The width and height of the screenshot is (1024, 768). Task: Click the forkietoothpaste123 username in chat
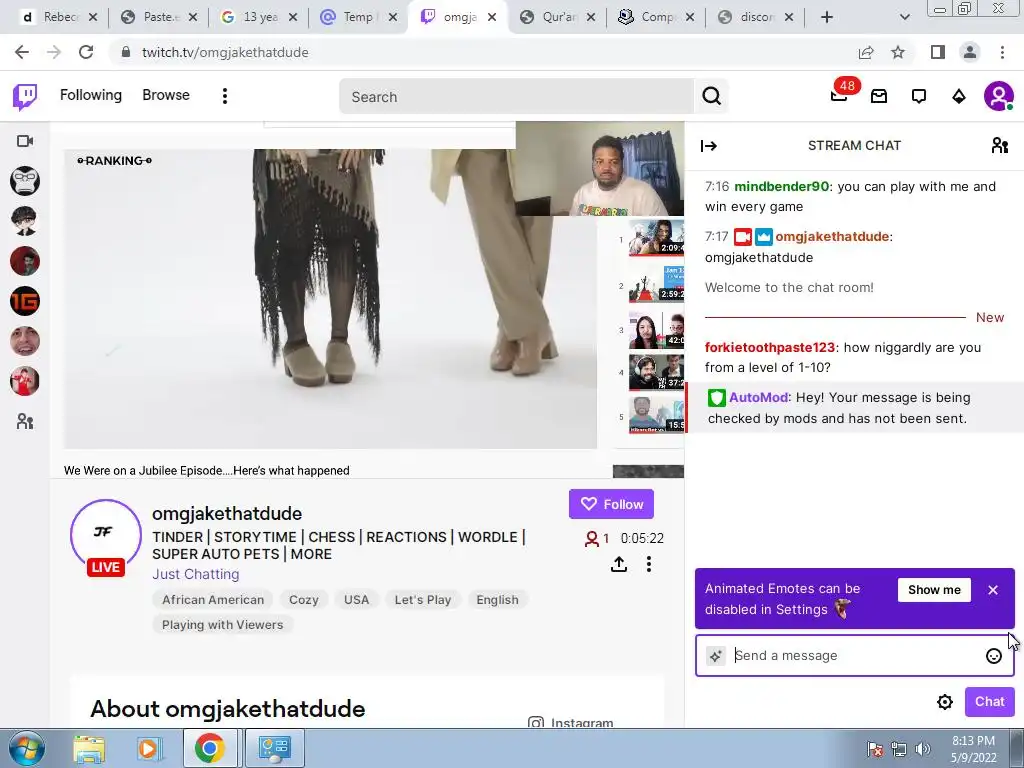(770, 347)
